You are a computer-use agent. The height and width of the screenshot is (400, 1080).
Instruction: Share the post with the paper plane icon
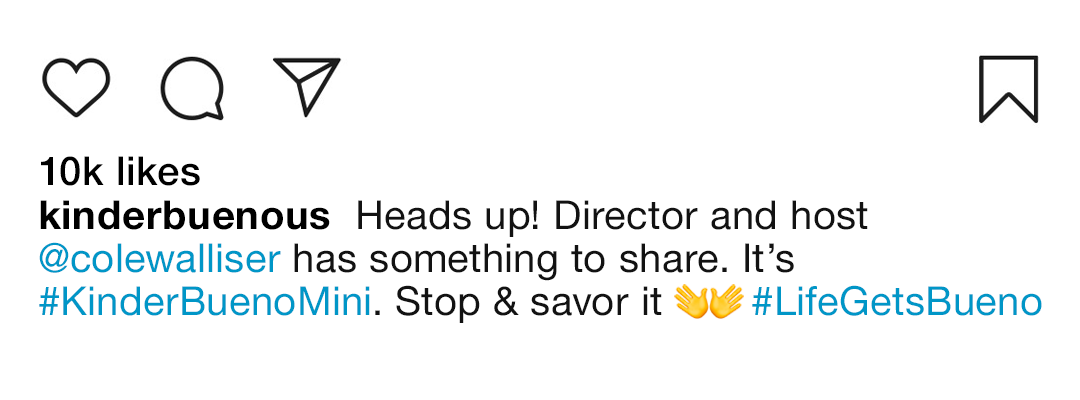point(306,85)
